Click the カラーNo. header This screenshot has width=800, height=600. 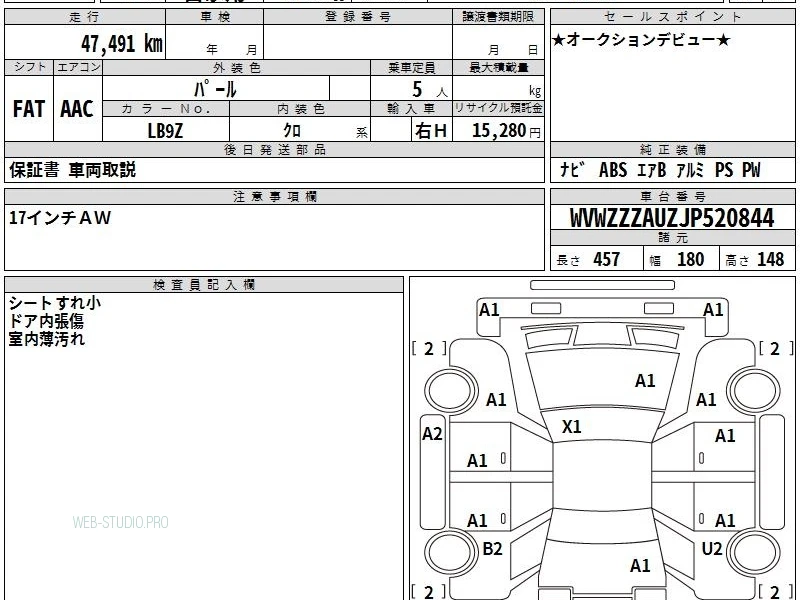[166, 109]
